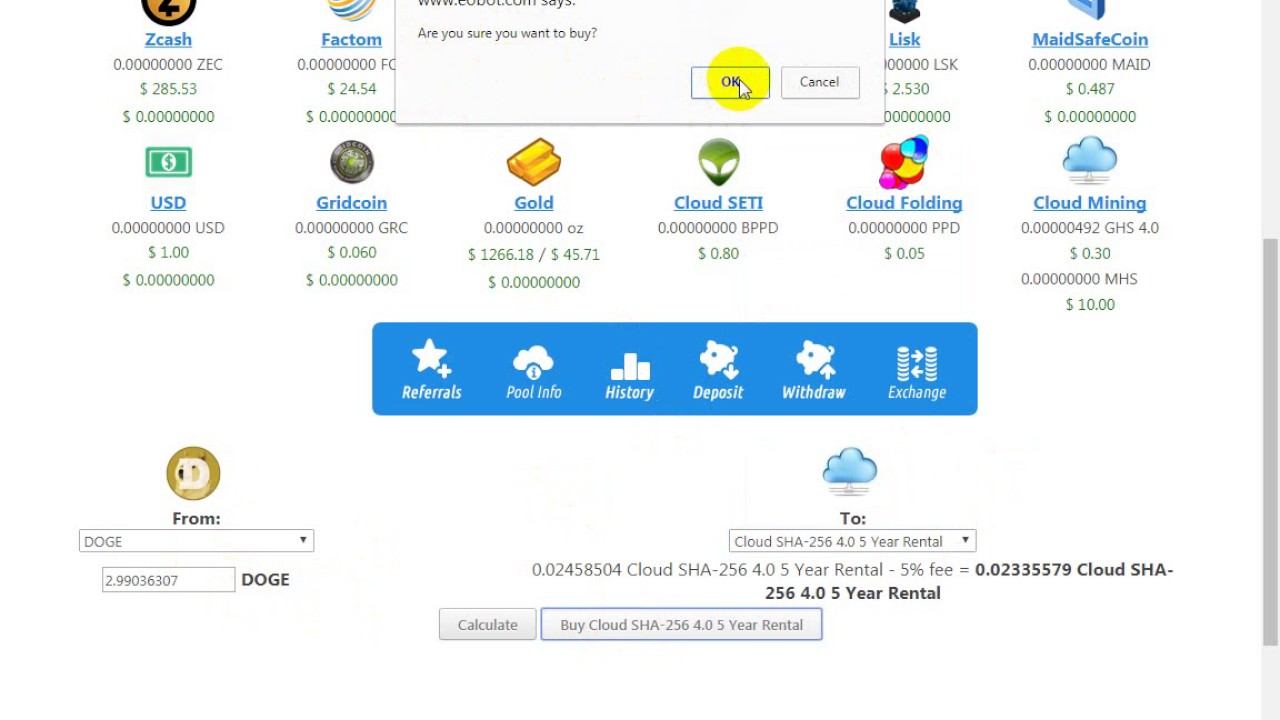Open the Factom coin link
Image resolution: width=1280 pixels, height=720 pixels.
point(351,39)
